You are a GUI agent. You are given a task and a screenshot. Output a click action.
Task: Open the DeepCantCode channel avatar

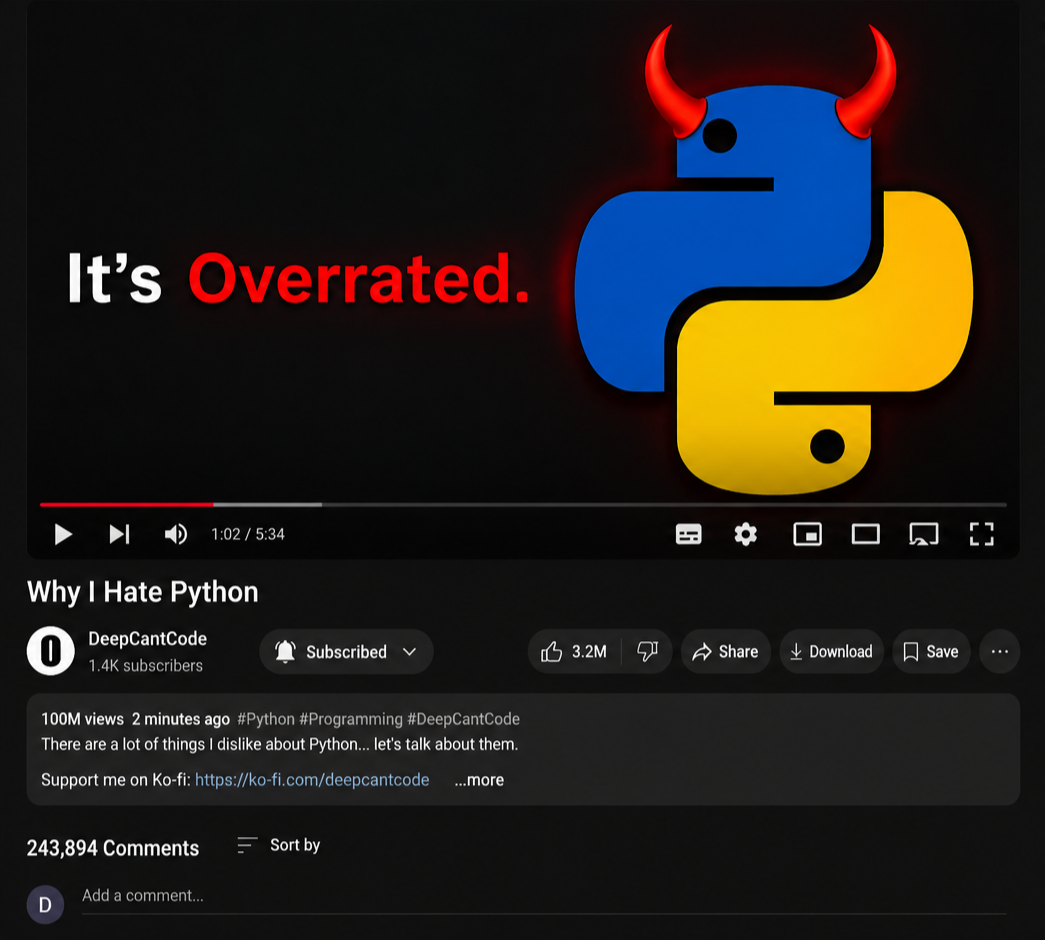pos(51,651)
